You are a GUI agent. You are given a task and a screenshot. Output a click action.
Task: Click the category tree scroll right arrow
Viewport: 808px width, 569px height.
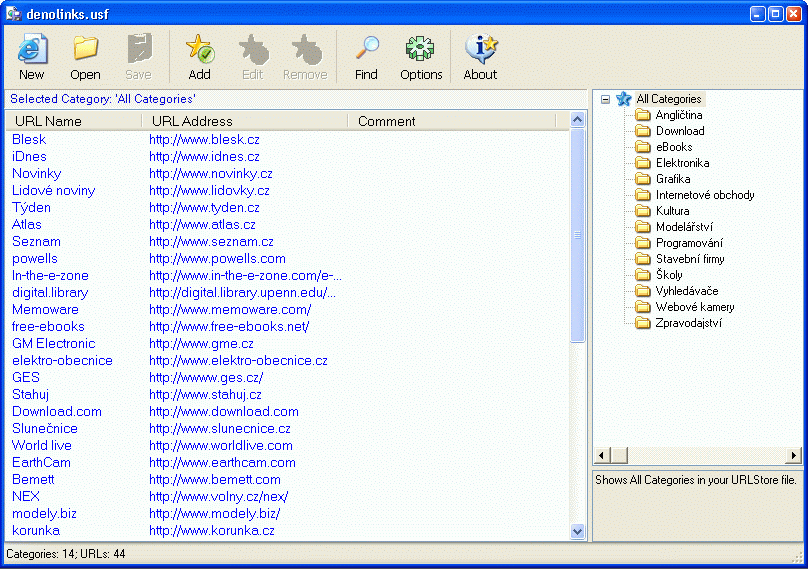point(794,455)
